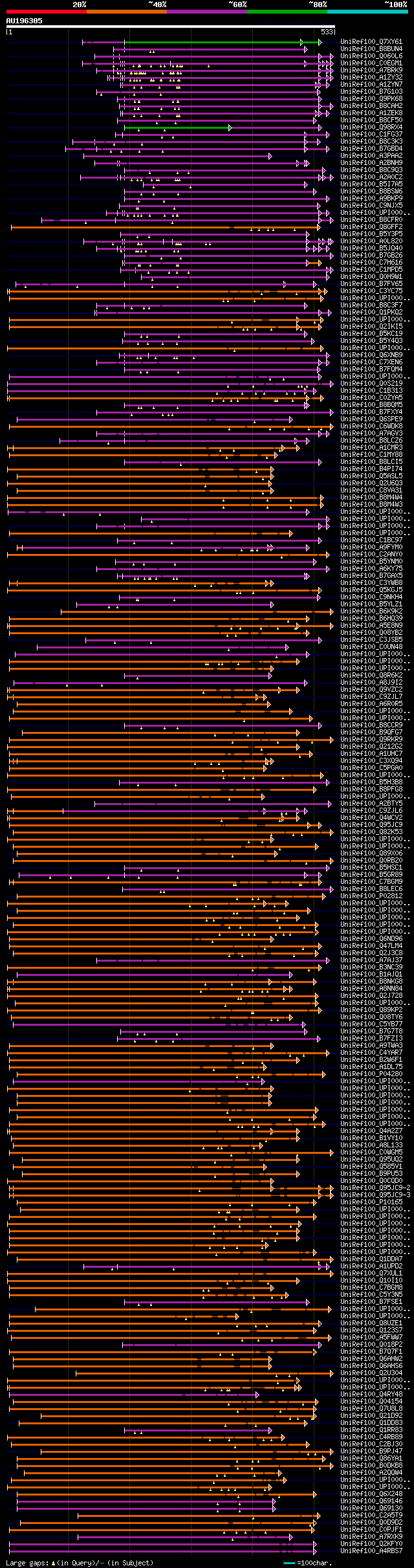The width and height of the screenshot is (414, 1568).
Task: Select the UniRef100_A2BTY5 label
Action: pyautogui.click(x=371, y=804)
